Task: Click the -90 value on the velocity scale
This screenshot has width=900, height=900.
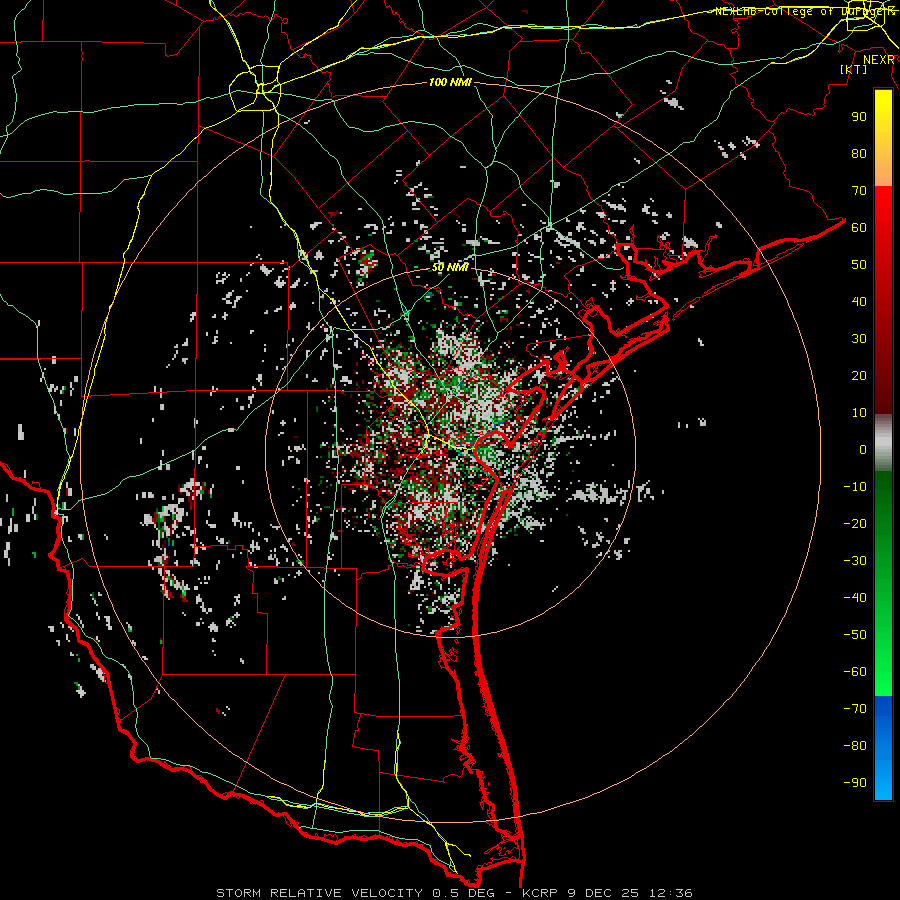Action: [855, 783]
